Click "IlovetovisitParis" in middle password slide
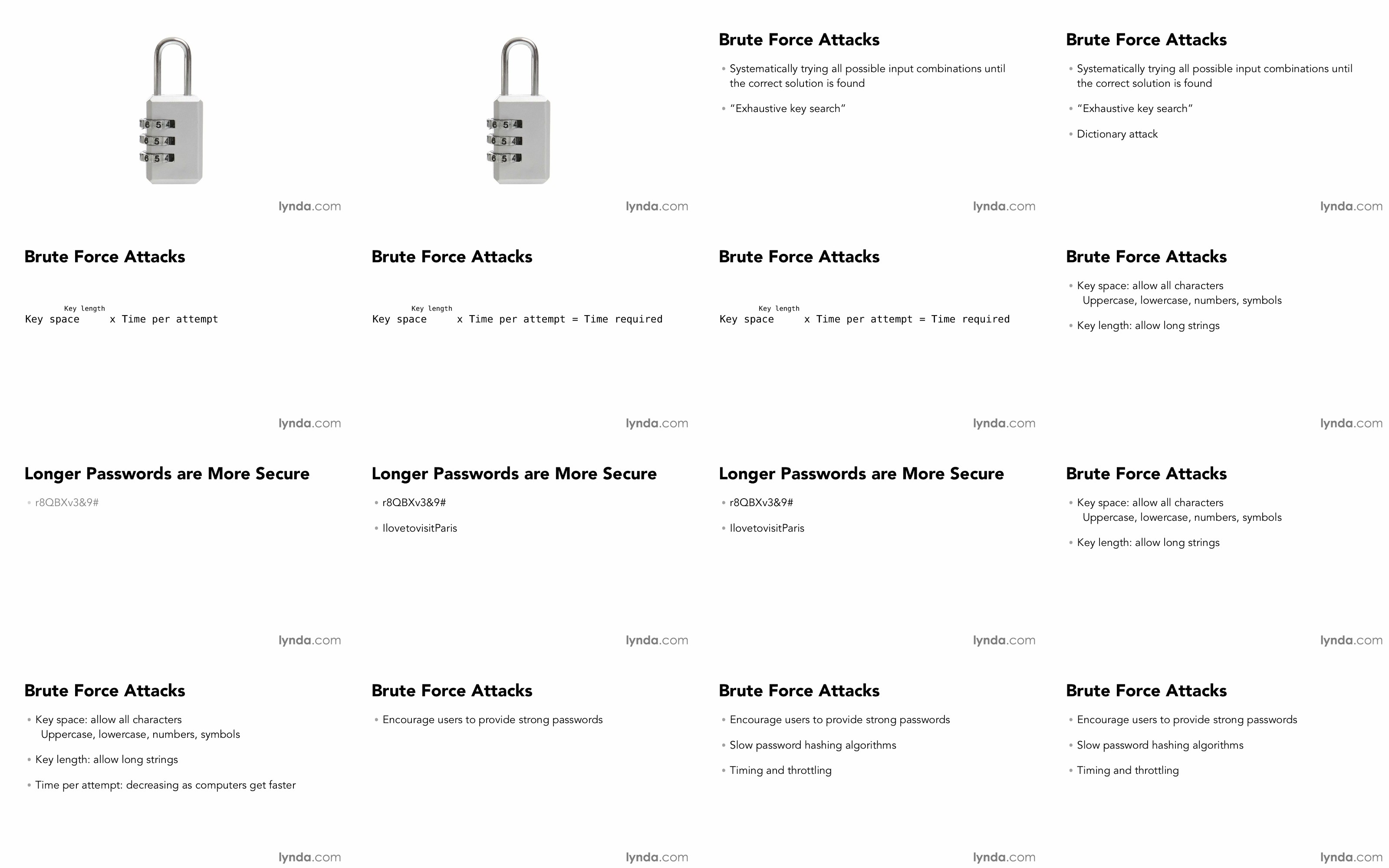Viewport: 1389px width, 868px height. pyautogui.click(x=420, y=528)
